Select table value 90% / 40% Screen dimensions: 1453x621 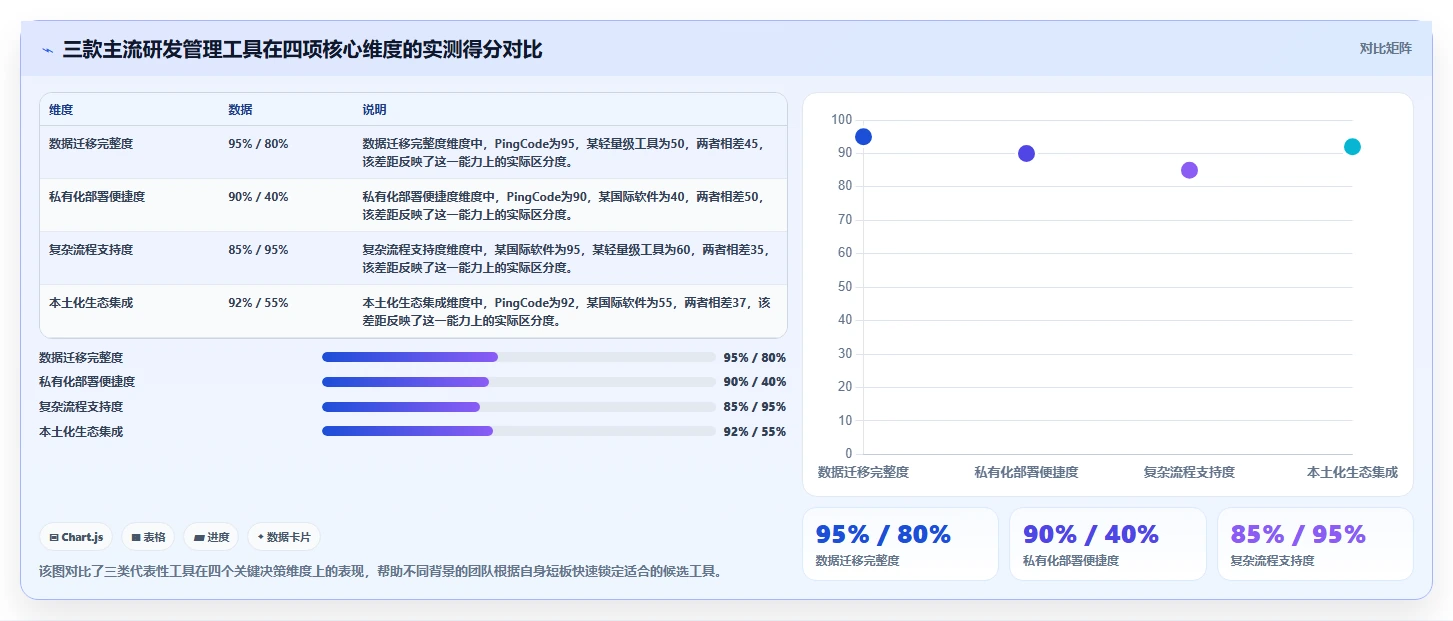(258, 197)
